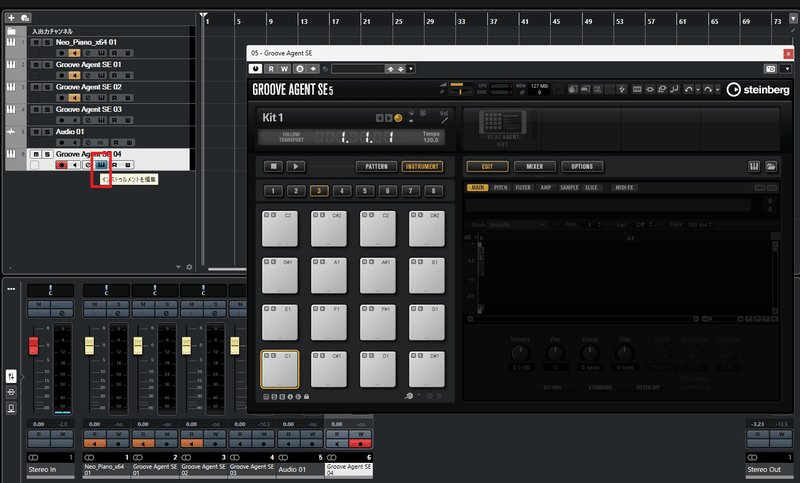Mute the Audio 01 track
The image size is (800, 483).
[x=36, y=132]
